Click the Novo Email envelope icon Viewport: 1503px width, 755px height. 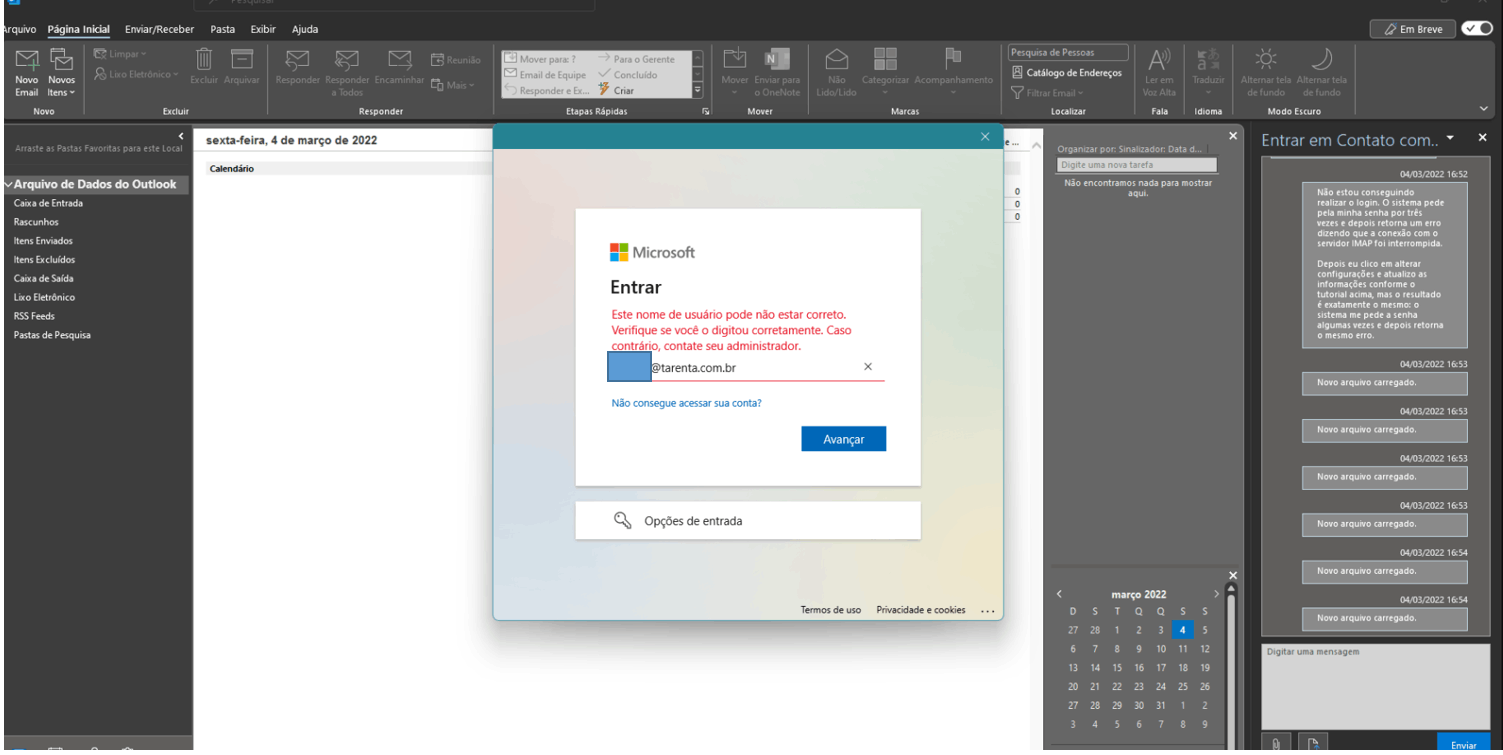pos(27,61)
